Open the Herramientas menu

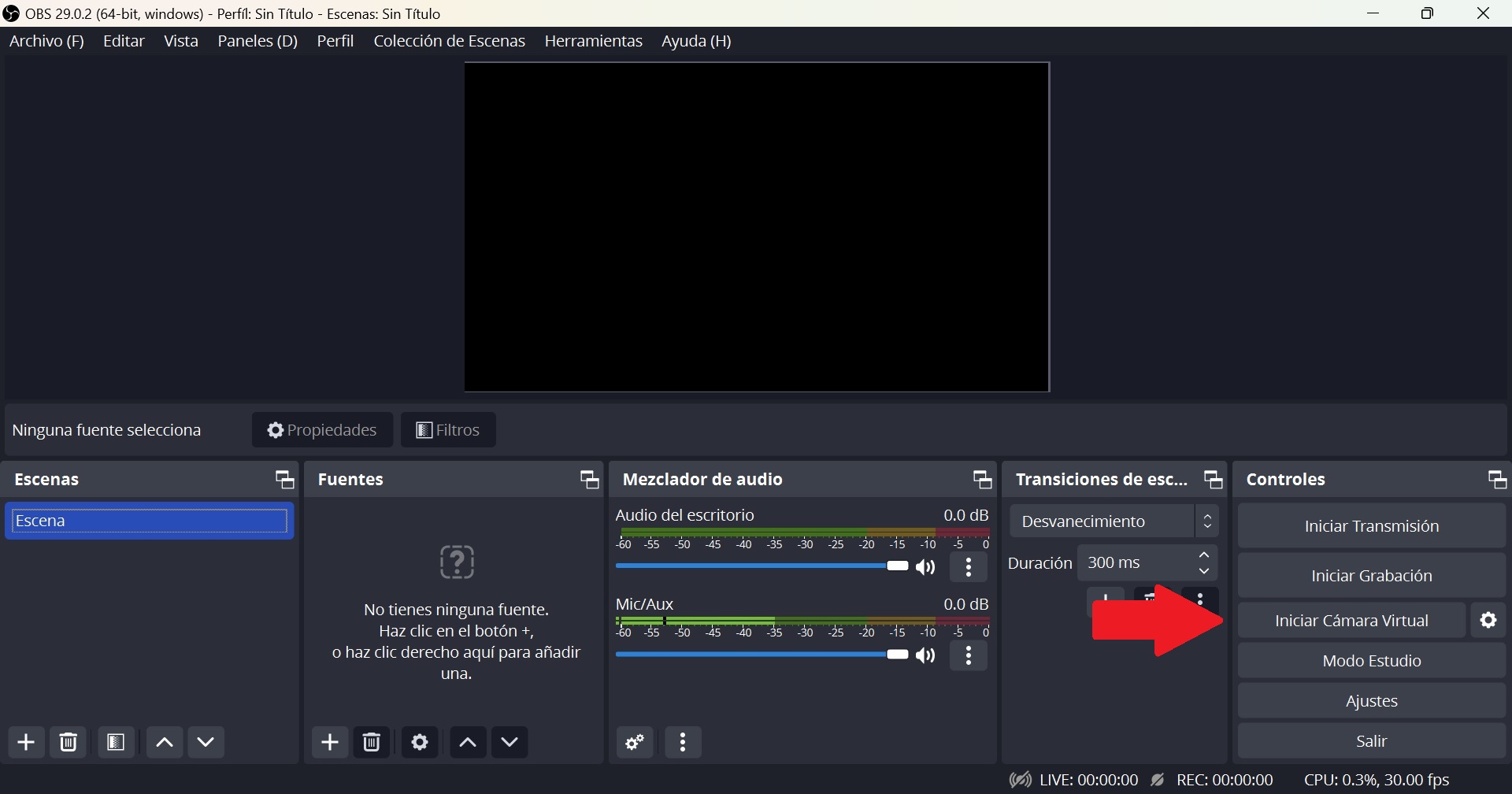coord(594,41)
